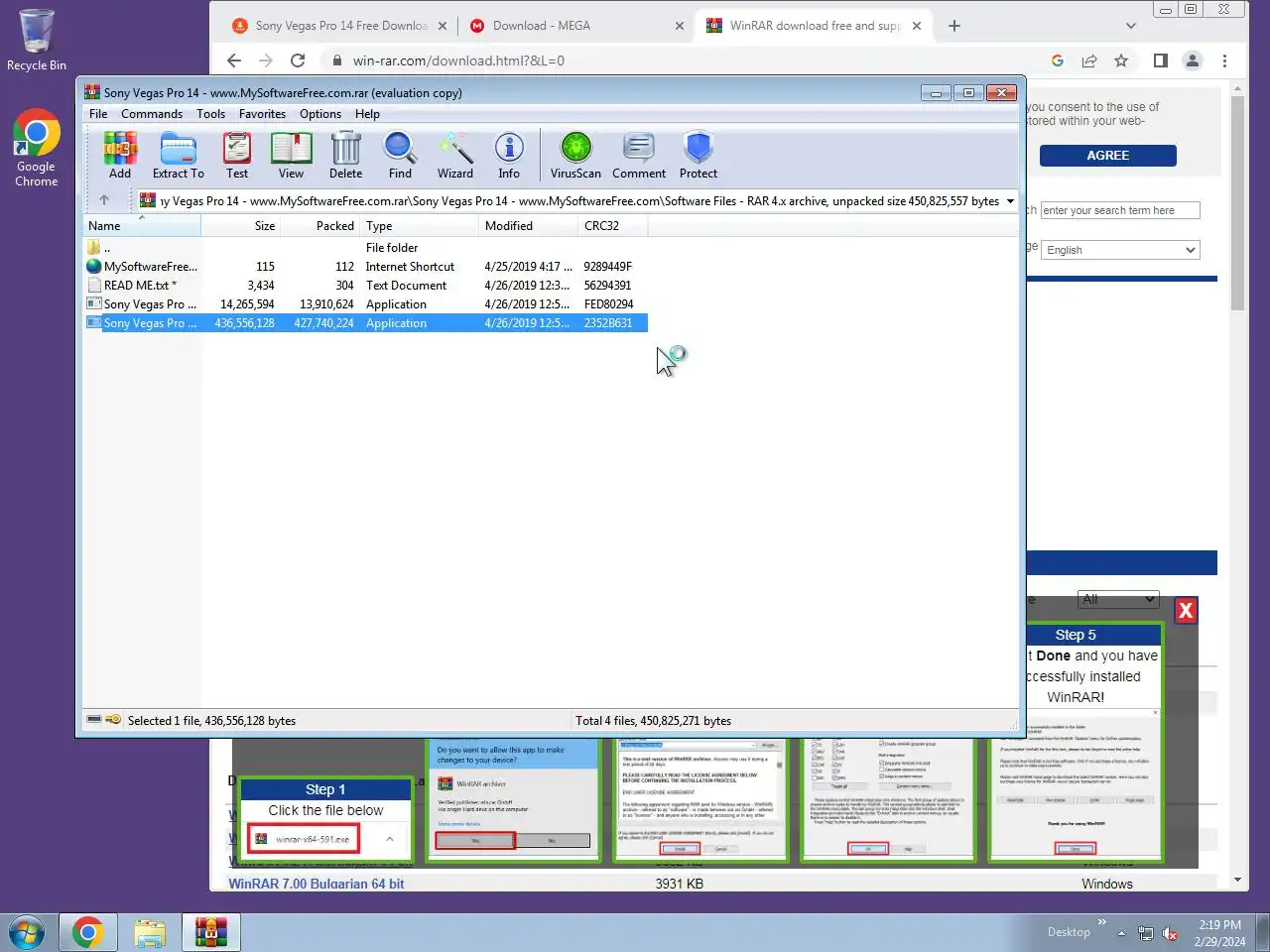Expand Chrome tab search chevron
This screenshot has width=1270, height=952.
click(1130, 26)
